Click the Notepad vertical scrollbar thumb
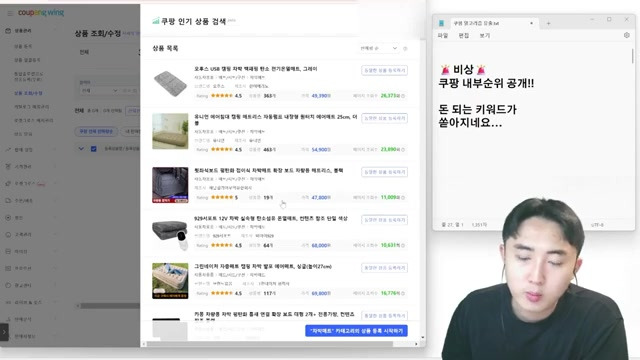This screenshot has height=360, width=640. (x=633, y=56)
